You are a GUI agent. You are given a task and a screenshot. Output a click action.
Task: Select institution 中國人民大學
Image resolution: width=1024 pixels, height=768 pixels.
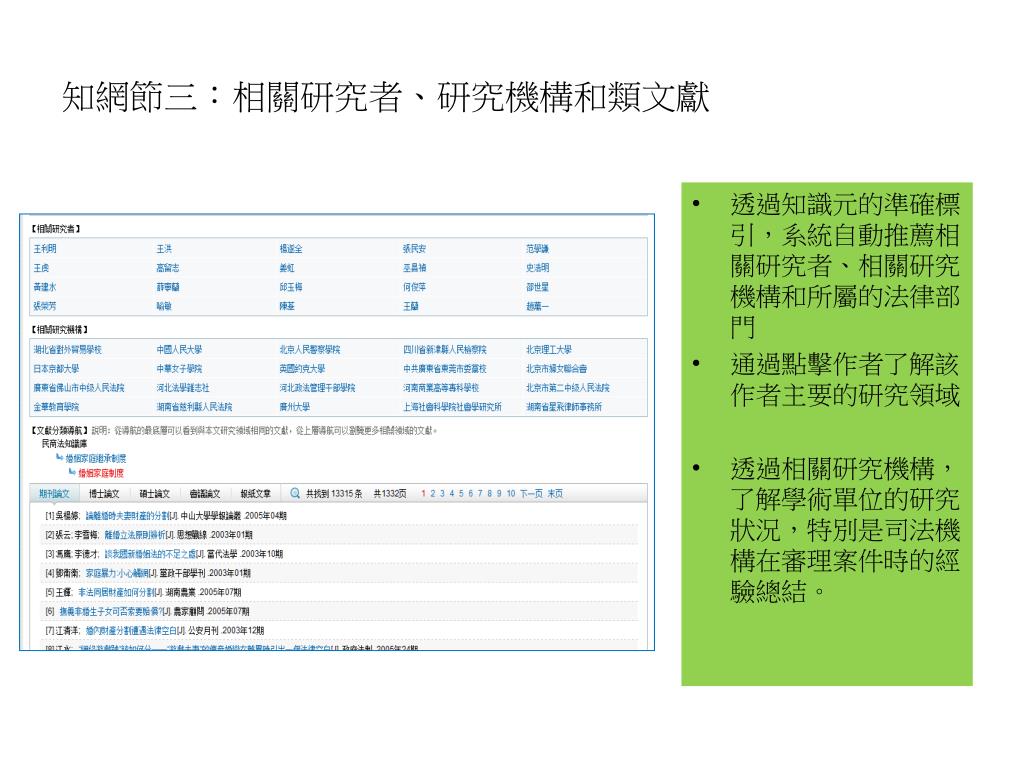[179, 349]
